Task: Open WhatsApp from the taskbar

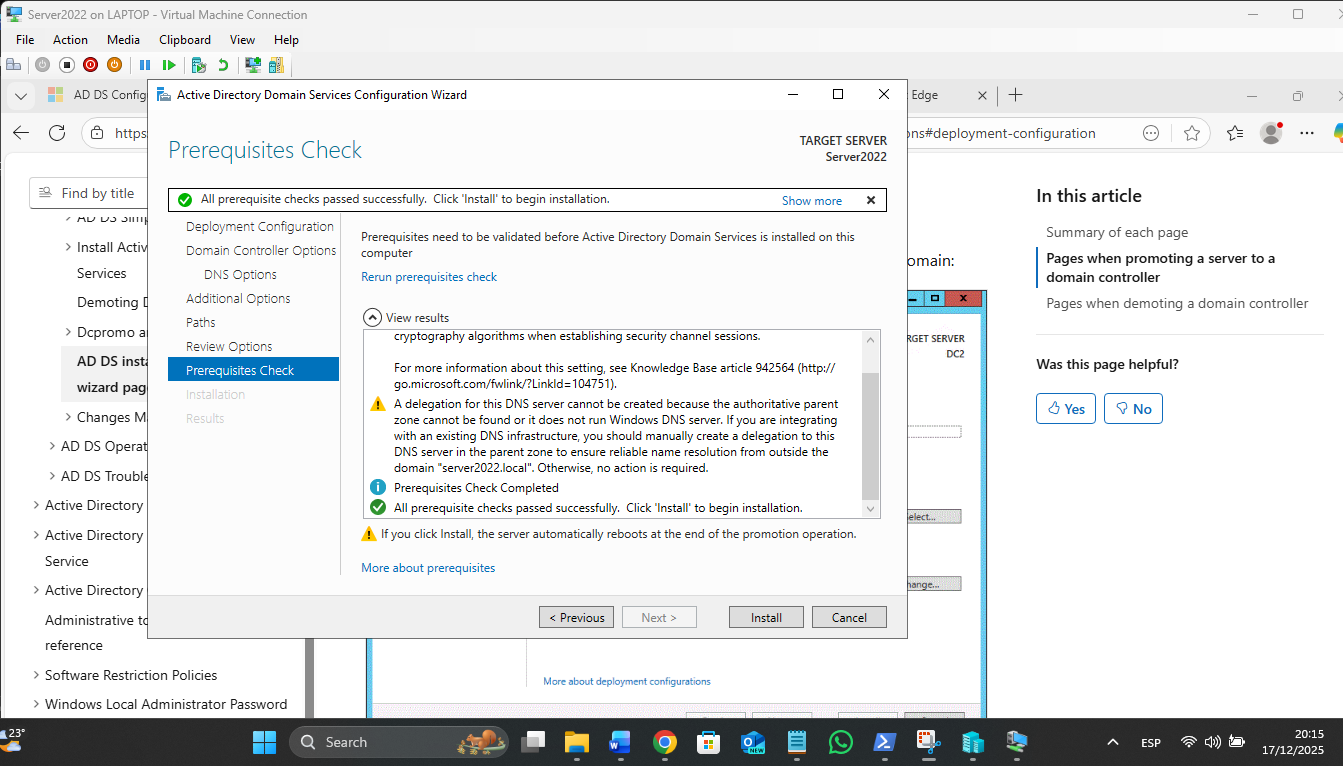Action: (x=841, y=742)
